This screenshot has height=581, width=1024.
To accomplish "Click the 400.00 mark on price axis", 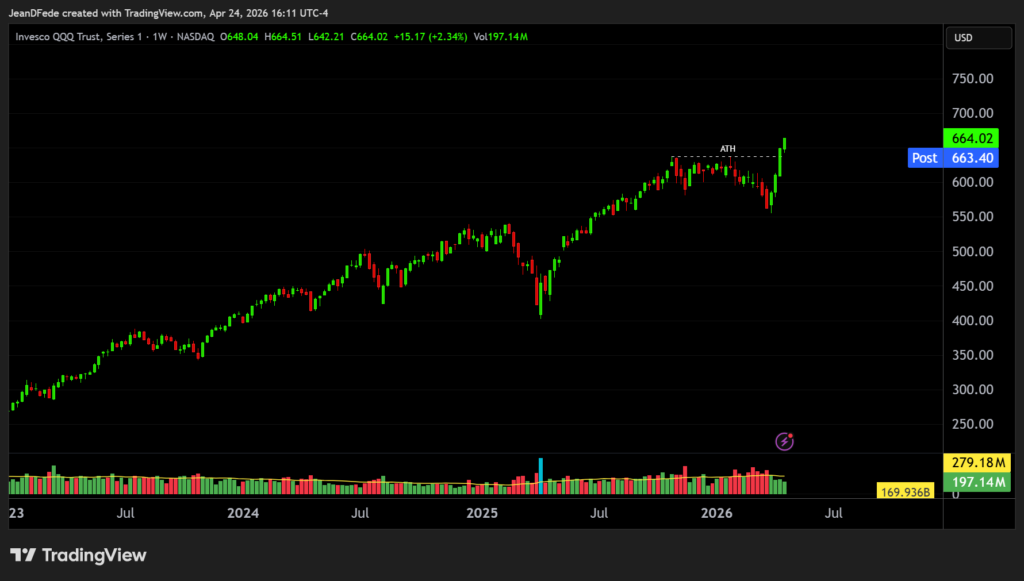I will [x=972, y=321].
